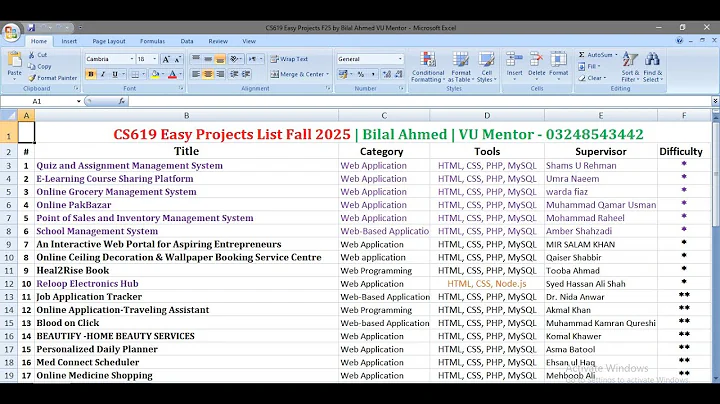
Task: Open text Orientation options
Action: click(236, 59)
